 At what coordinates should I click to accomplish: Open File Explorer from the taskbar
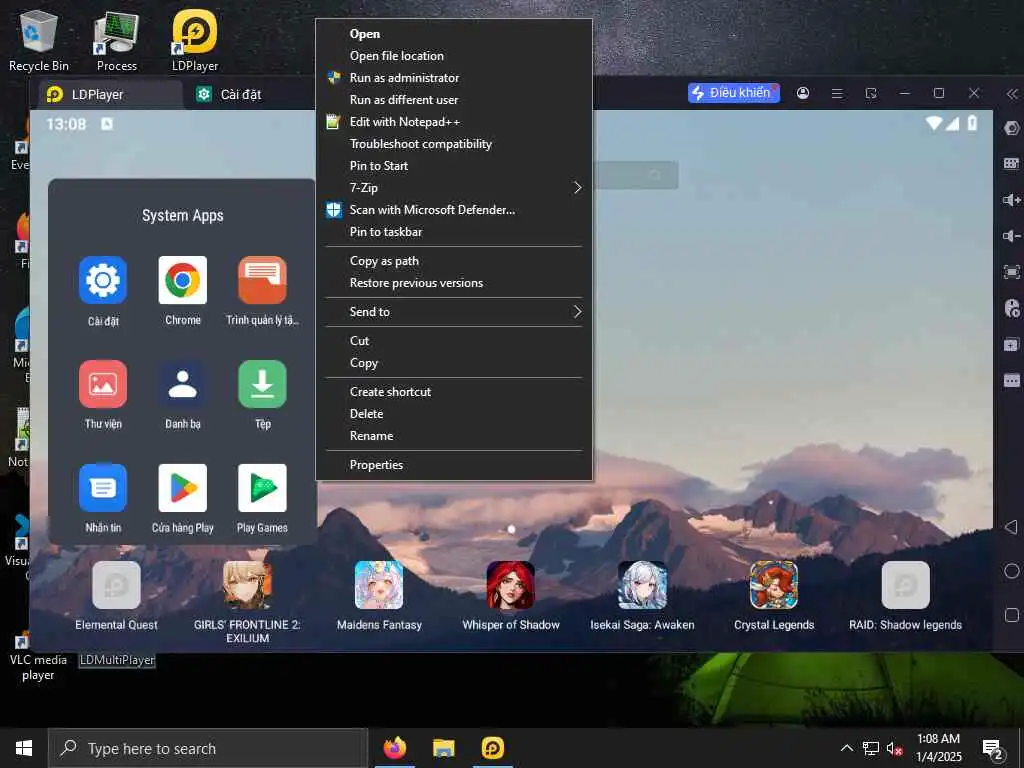click(443, 748)
